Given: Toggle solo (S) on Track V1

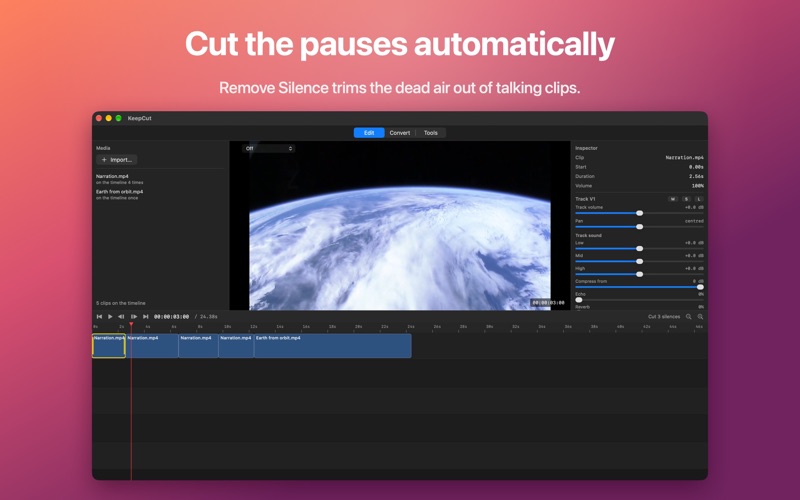Looking at the screenshot, I should pyautogui.click(x=686, y=199).
